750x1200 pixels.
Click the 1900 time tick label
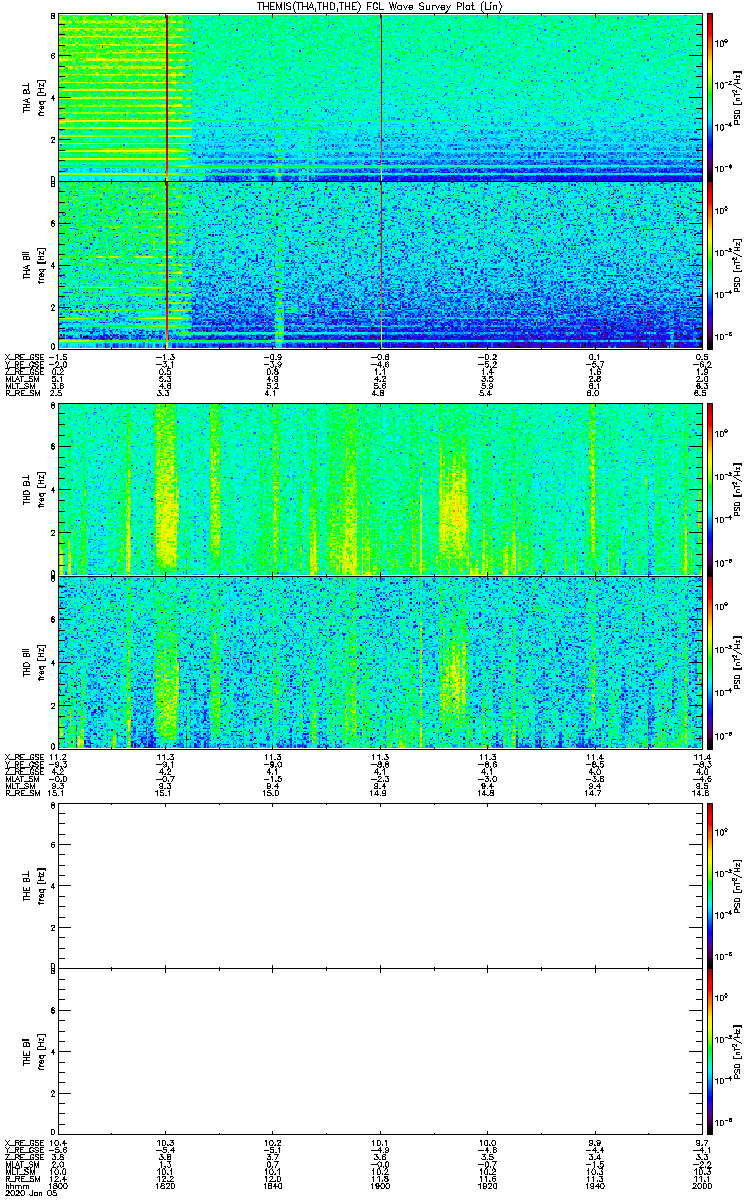click(x=380, y=1187)
